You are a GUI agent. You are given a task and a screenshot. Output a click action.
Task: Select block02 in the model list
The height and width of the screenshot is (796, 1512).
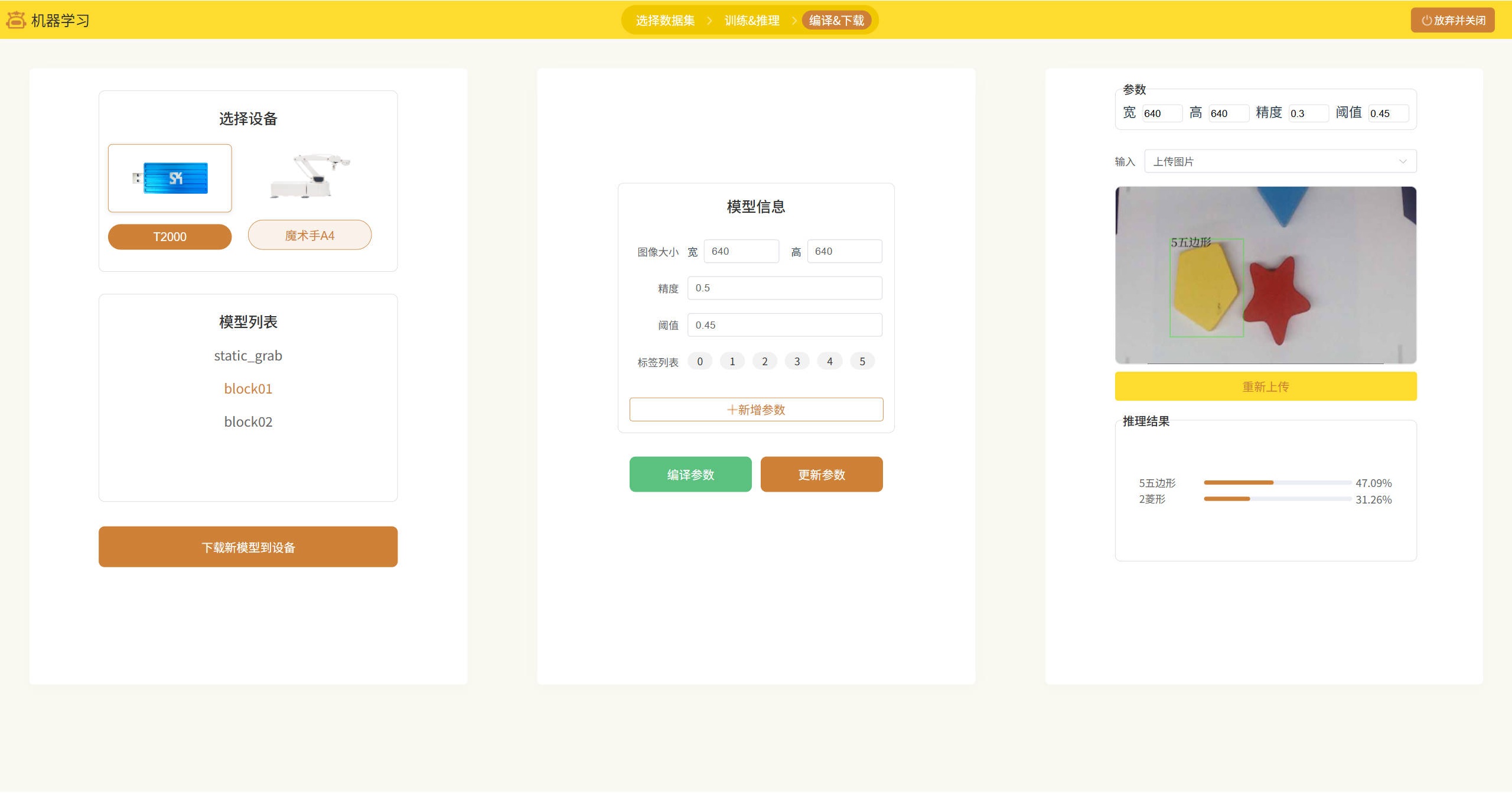[248, 422]
